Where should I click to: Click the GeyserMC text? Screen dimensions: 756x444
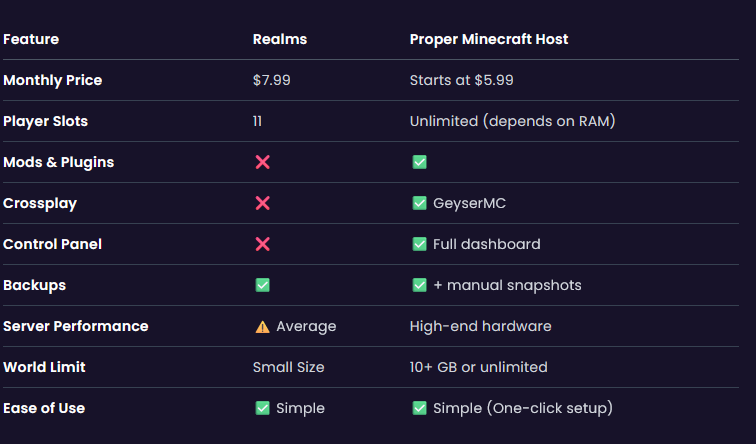click(x=469, y=203)
